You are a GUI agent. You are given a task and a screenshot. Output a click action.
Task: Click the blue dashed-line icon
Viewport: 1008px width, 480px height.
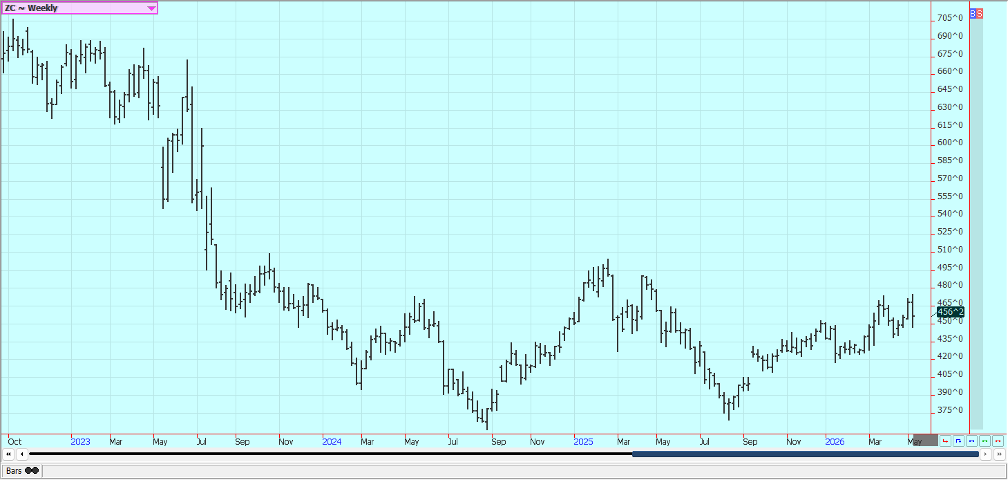tap(971, 441)
